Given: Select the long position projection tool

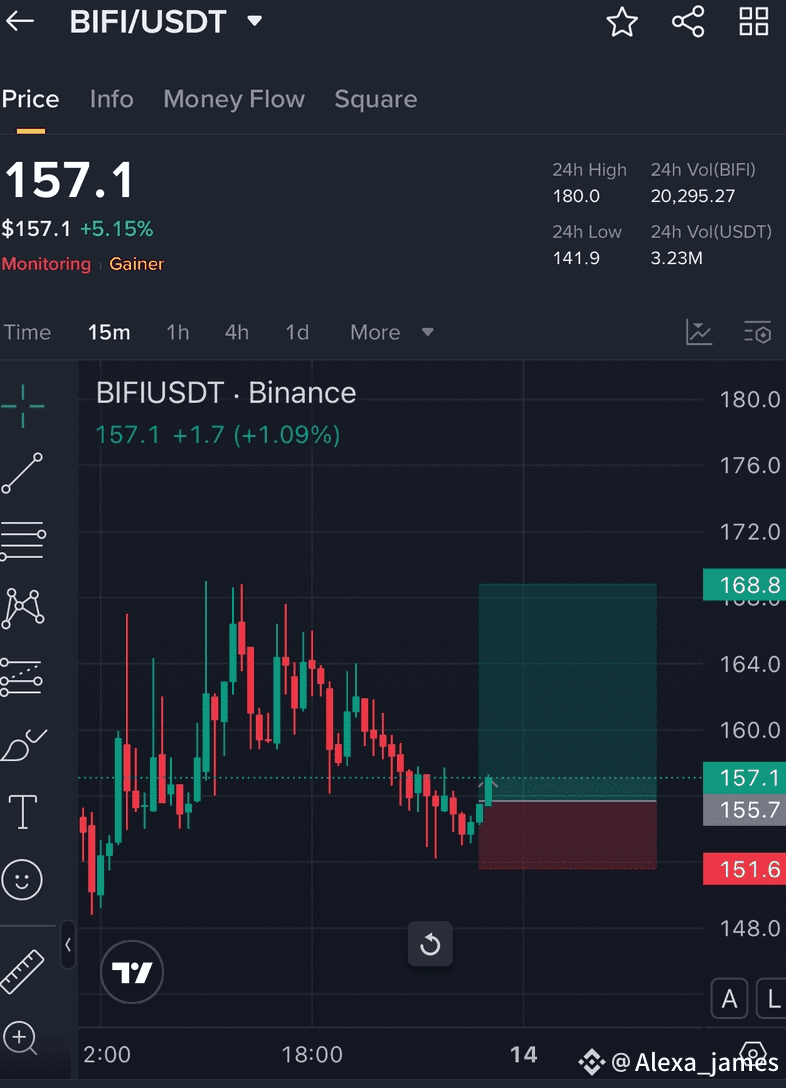Looking at the screenshot, I should pos(22,677).
